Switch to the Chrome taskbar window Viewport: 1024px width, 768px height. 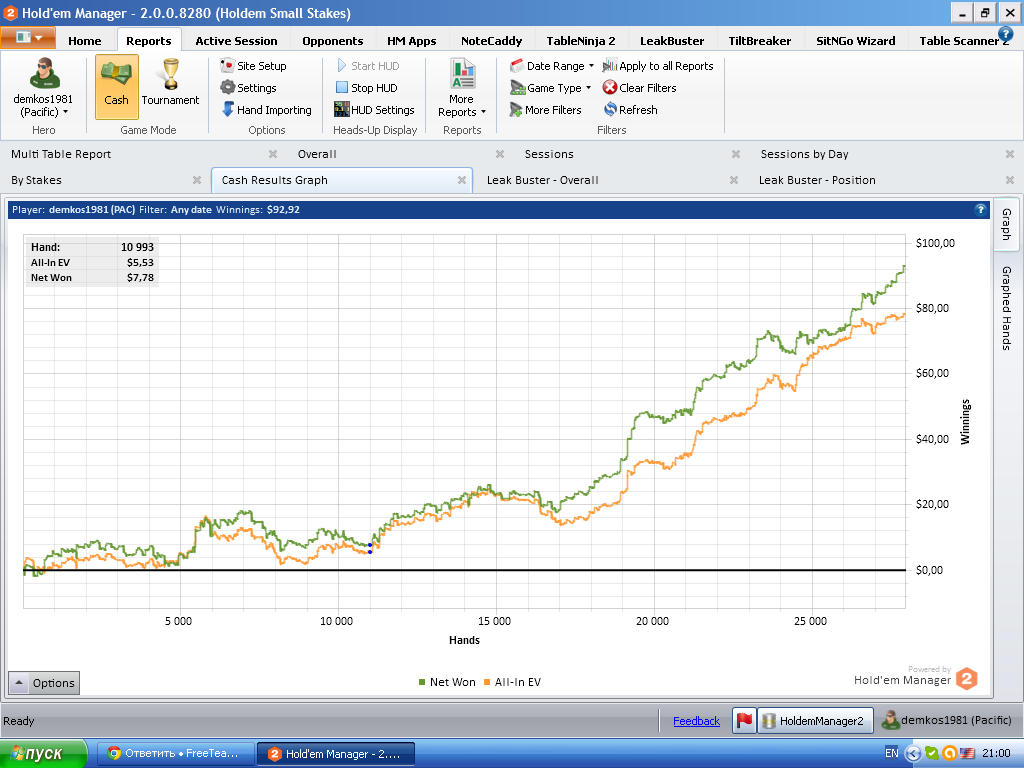pos(174,754)
